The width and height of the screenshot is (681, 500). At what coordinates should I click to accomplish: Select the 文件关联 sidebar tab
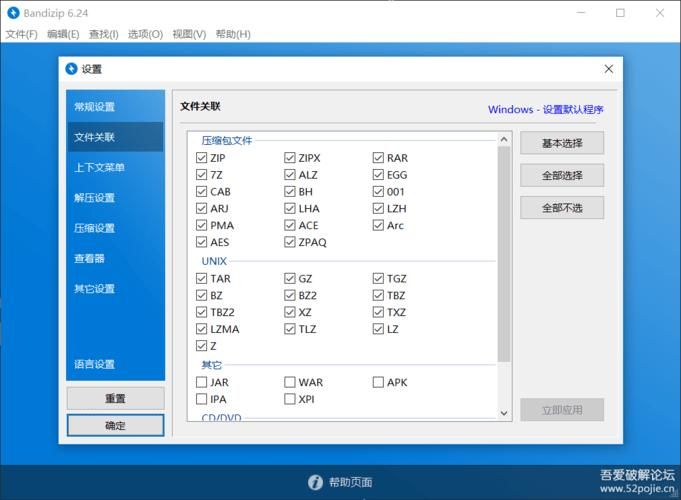(x=116, y=137)
